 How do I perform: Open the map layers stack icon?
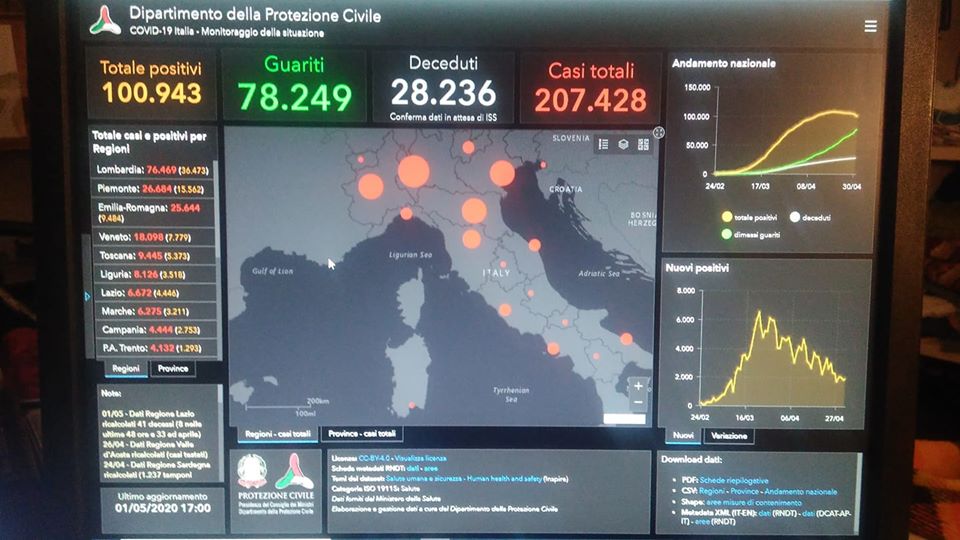[623, 144]
